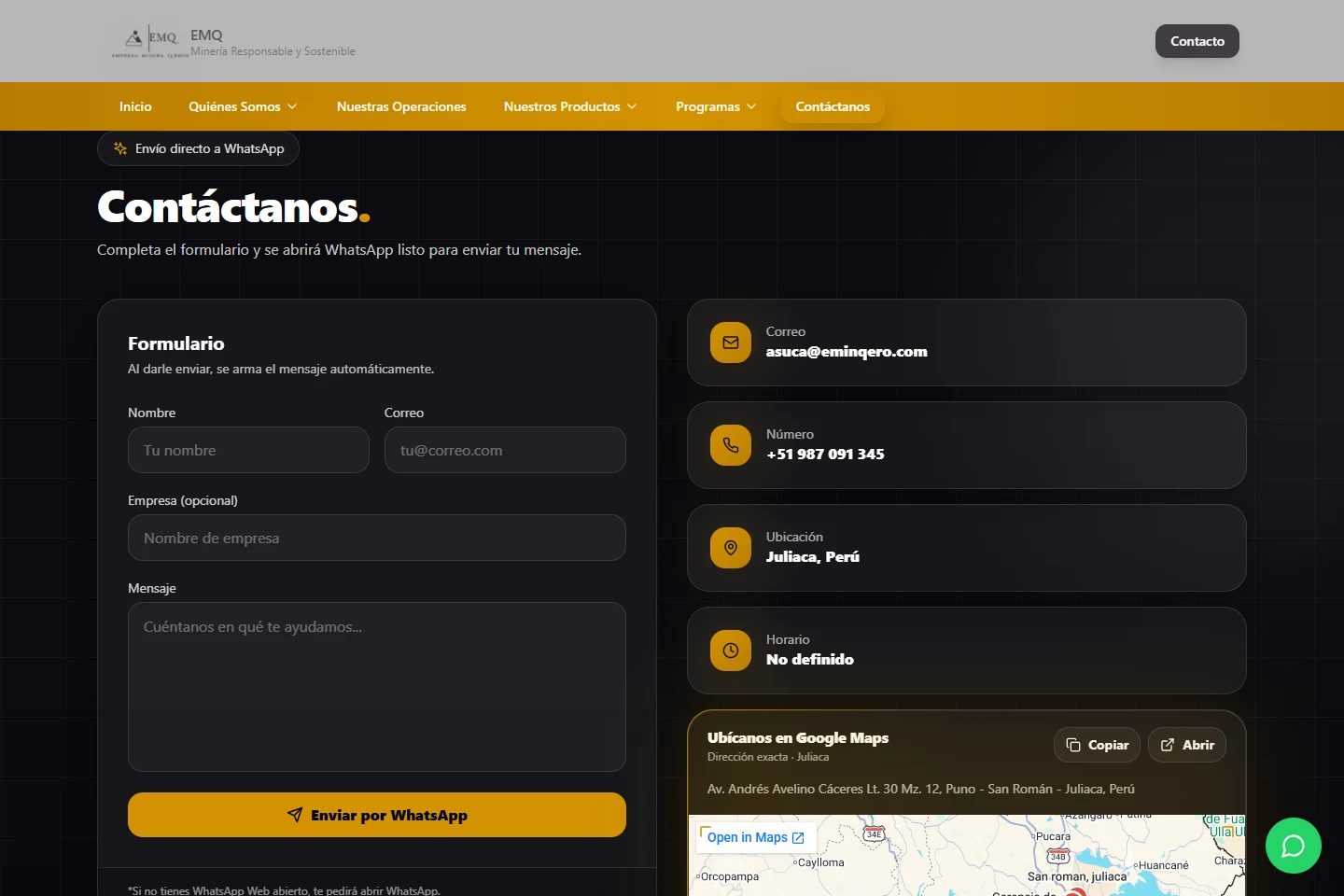Viewport: 1344px width, 896px height.
Task: Expand the Quiénes Somos dropdown
Action: [x=243, y=106]
